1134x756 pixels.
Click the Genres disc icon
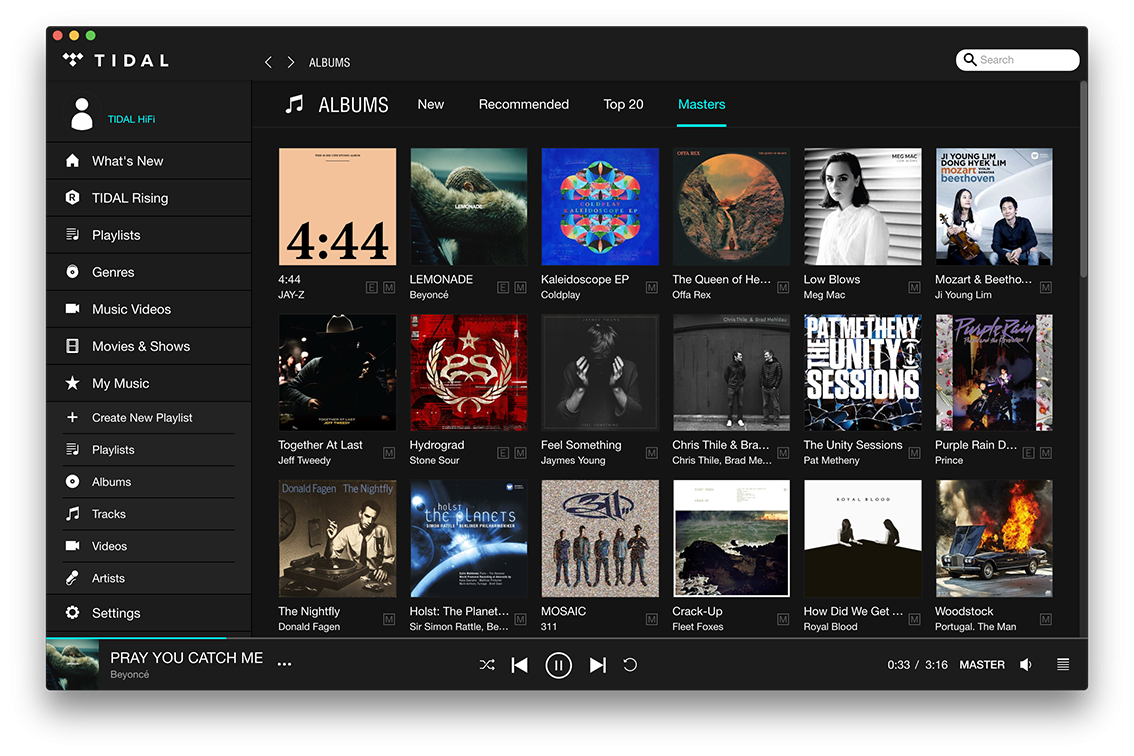click(72, 272)
